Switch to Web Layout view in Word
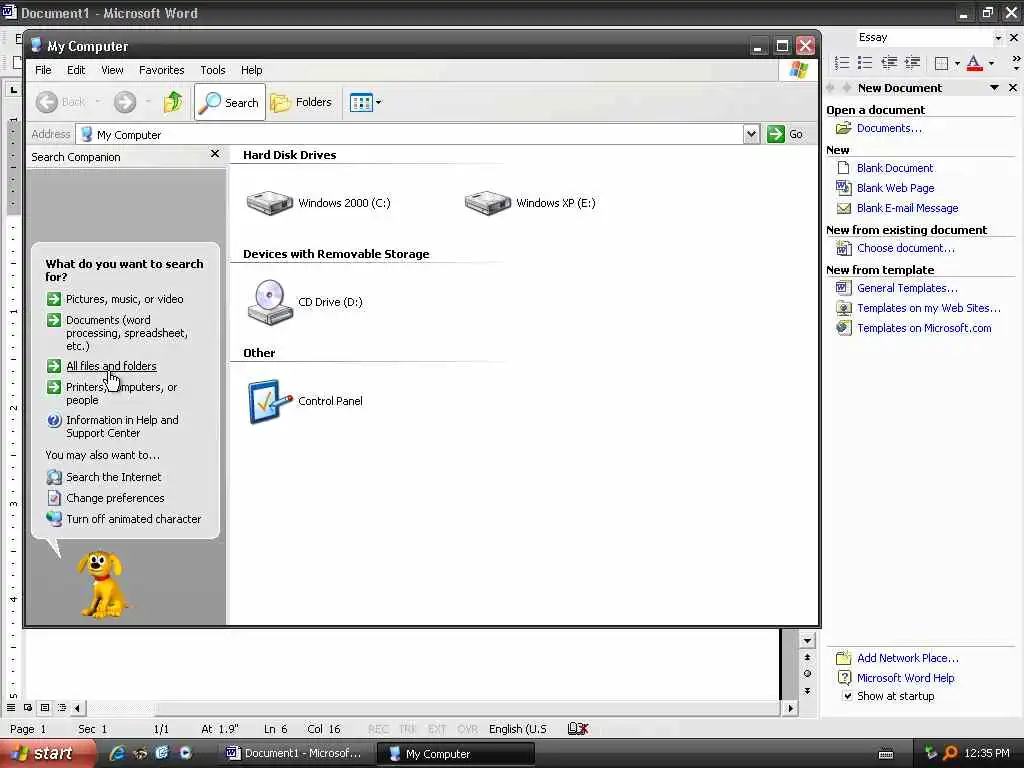Screen dimensions: 1024x768 pyautogui.click(x=28, y=707)
